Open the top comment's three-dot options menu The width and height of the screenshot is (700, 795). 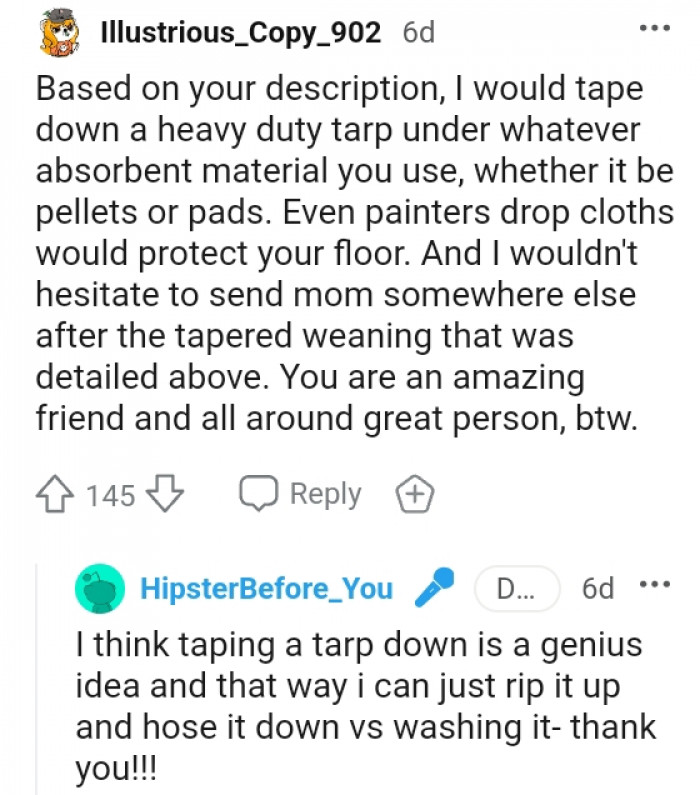pyautogui.click(x=656, y=29)
